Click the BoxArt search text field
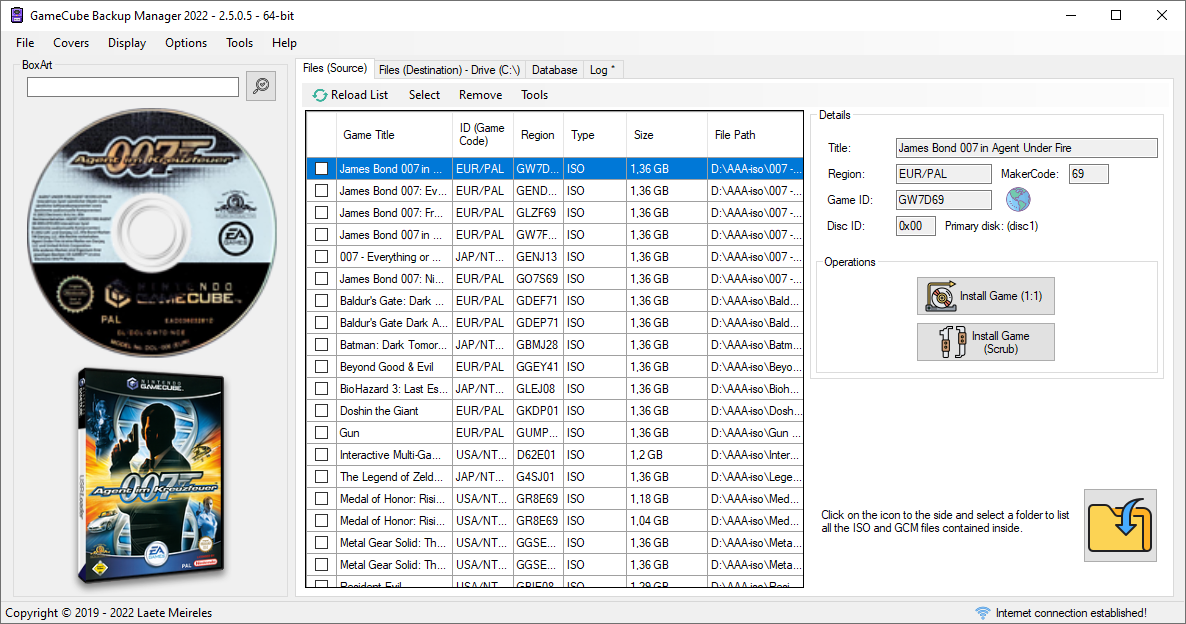The image size is (1186, 624). tap(133, 87)
